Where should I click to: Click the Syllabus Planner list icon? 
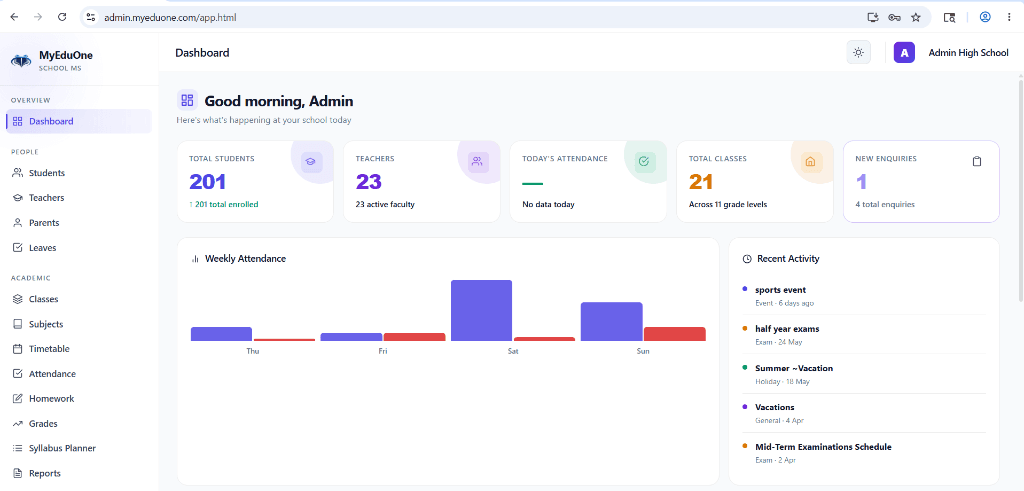(18, 449)
